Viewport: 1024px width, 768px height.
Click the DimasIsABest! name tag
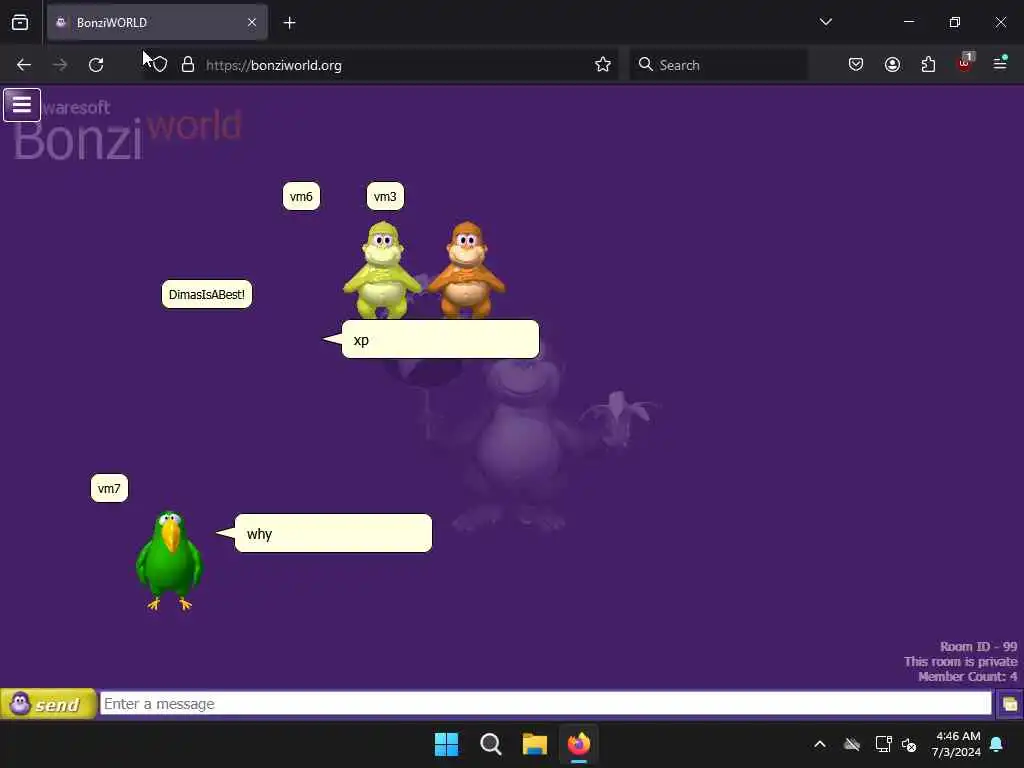tap(206, 295)
